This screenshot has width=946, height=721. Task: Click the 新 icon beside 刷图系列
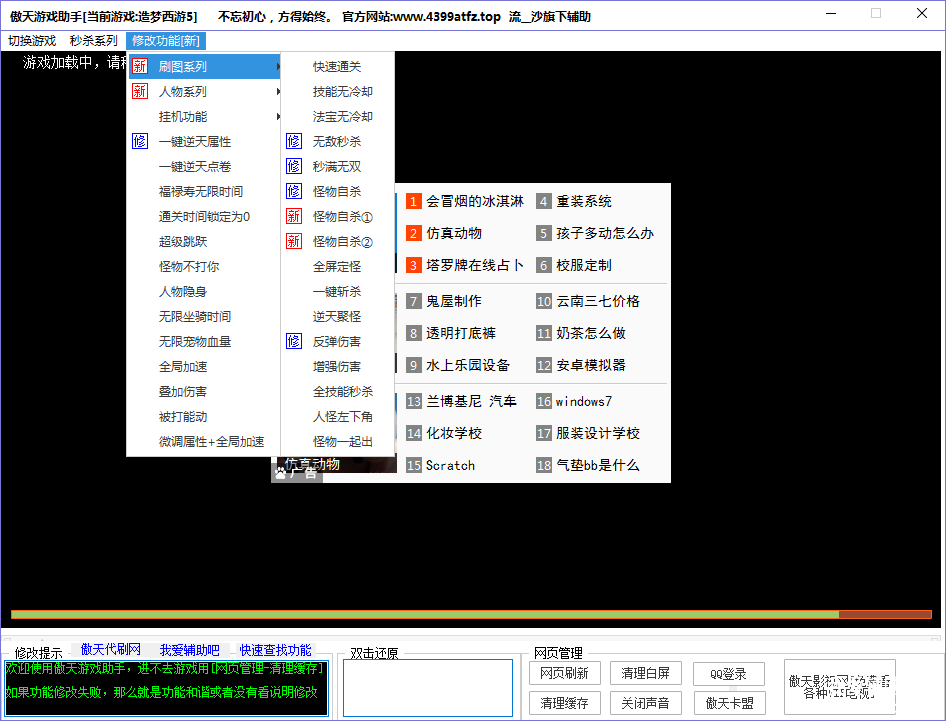[x=140, y=67]
